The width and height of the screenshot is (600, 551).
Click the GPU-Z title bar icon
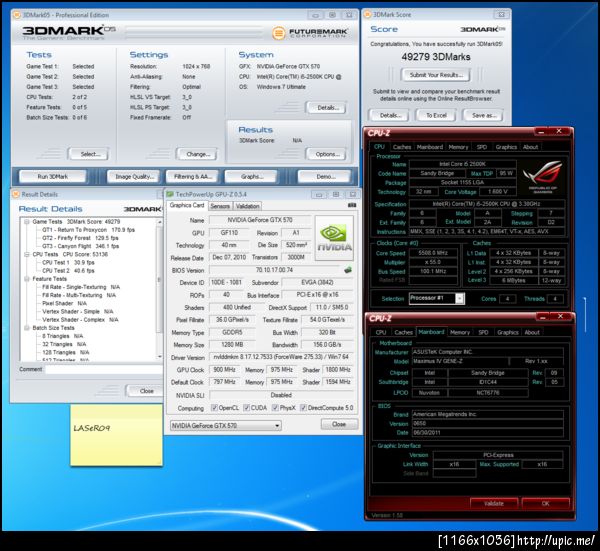click(x=170, y=194)
